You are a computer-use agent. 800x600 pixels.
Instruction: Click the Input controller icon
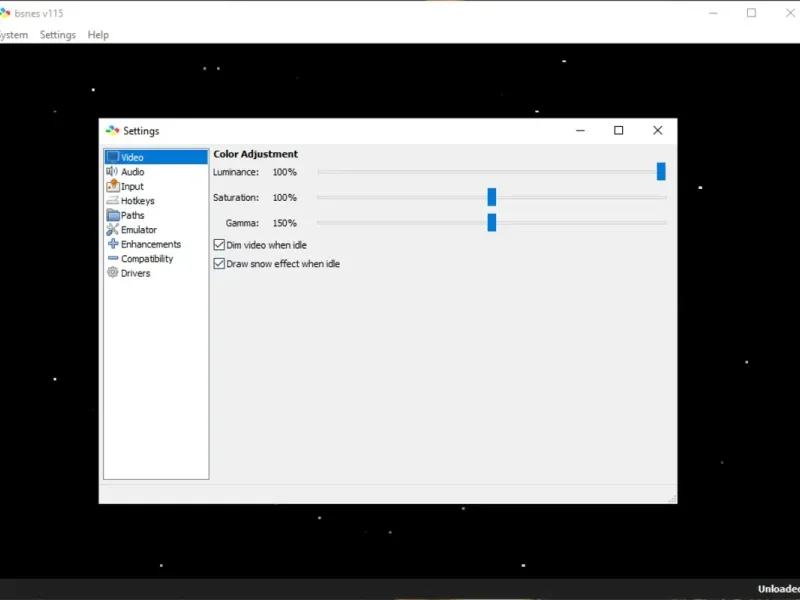[x=113, y=186]
